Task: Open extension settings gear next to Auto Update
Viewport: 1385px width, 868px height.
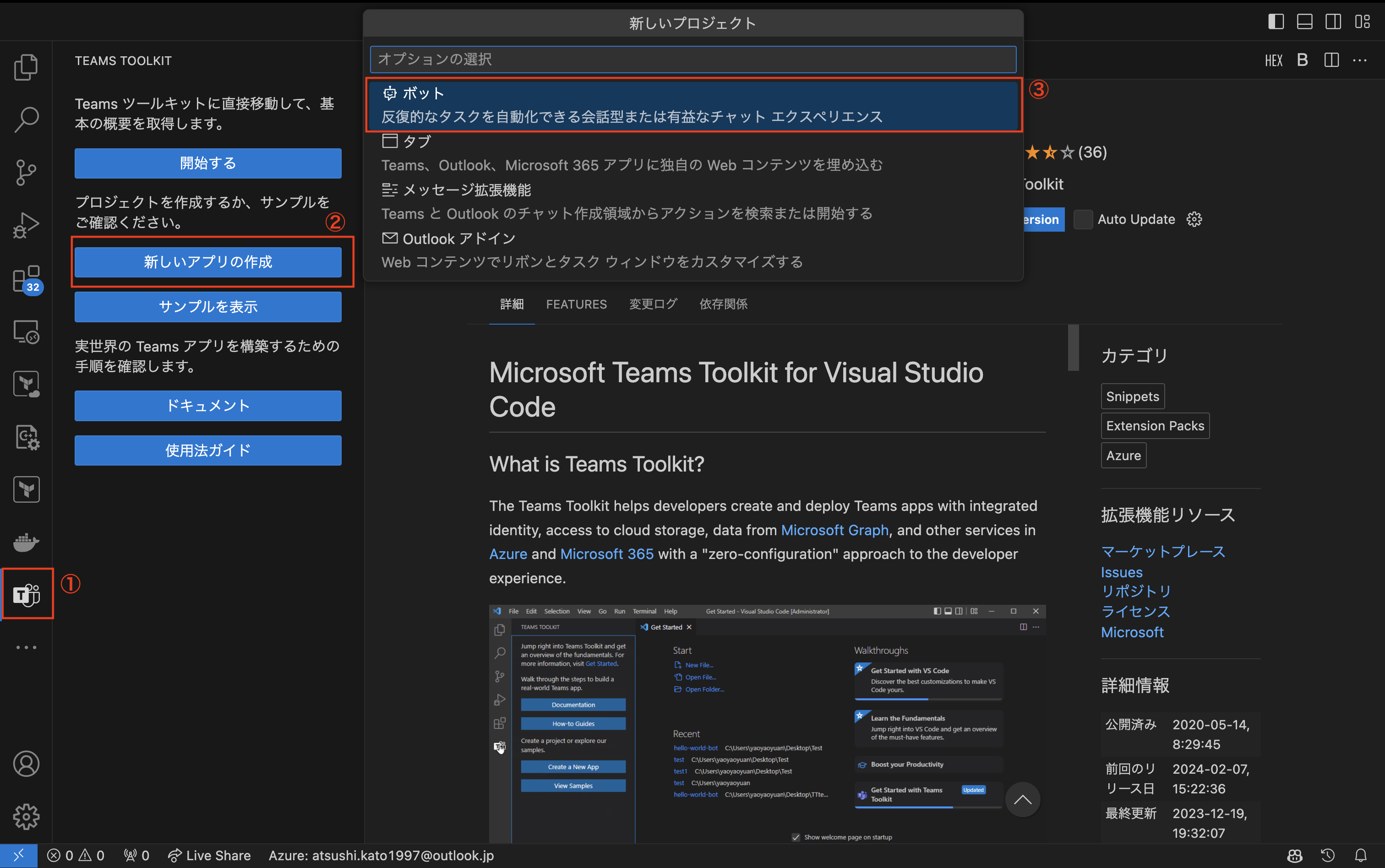Action: (x=1194, y=219)
